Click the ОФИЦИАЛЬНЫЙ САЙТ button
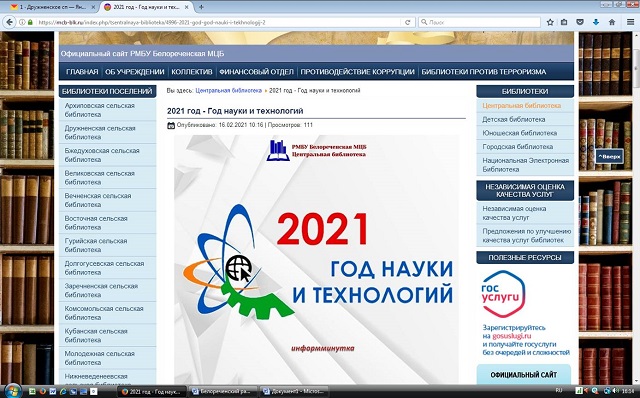Viewport: 640px width, 398px height. pos(524,375)
